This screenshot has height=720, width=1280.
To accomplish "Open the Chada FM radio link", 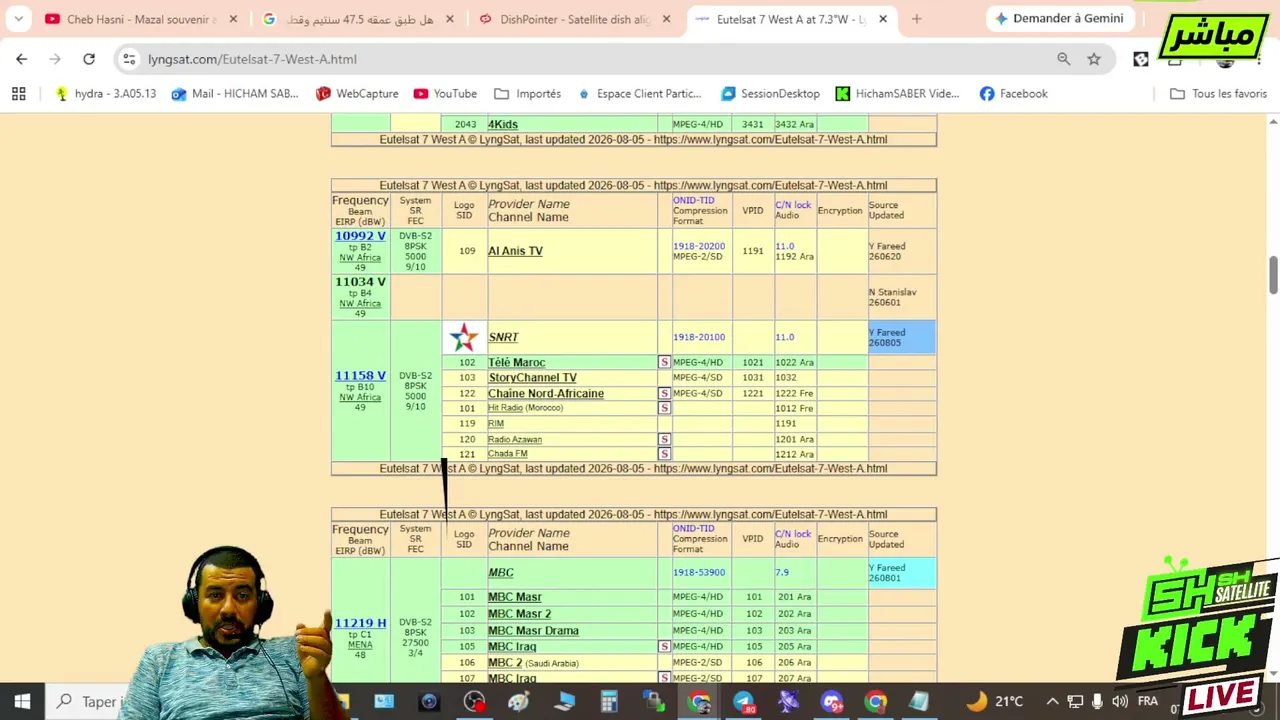I will 507,454.
